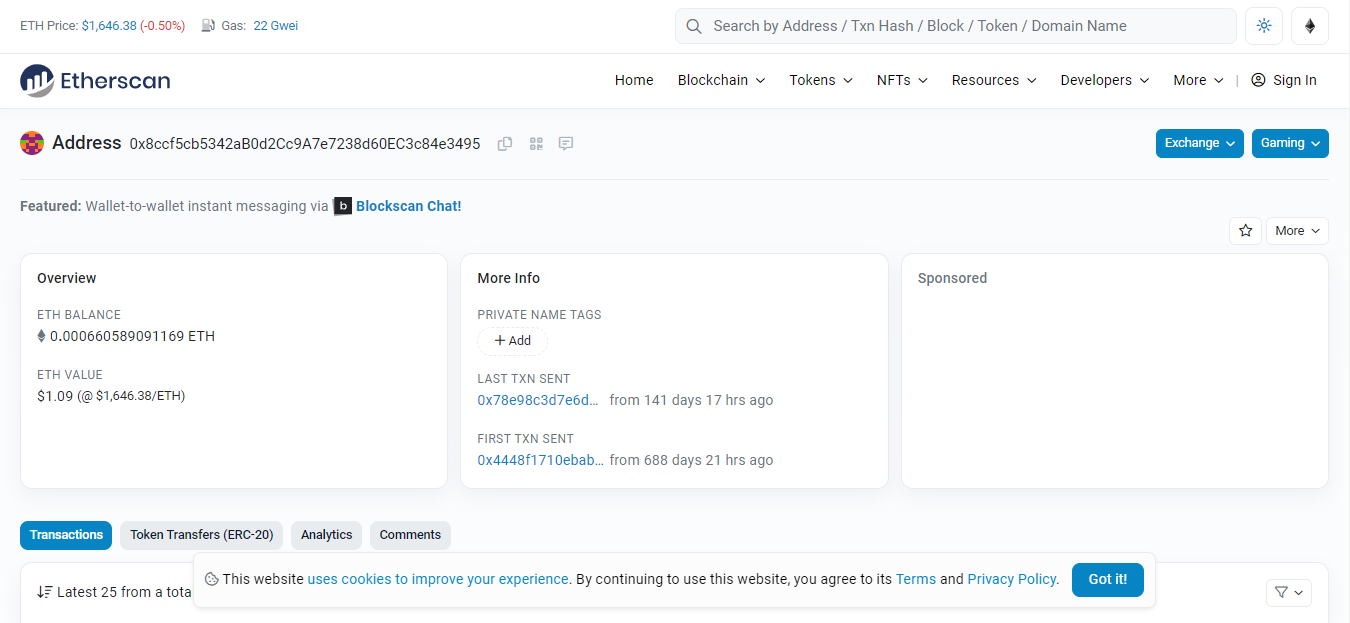Click the Etherscan logo
1350x623 pixels.
point(95,80)
